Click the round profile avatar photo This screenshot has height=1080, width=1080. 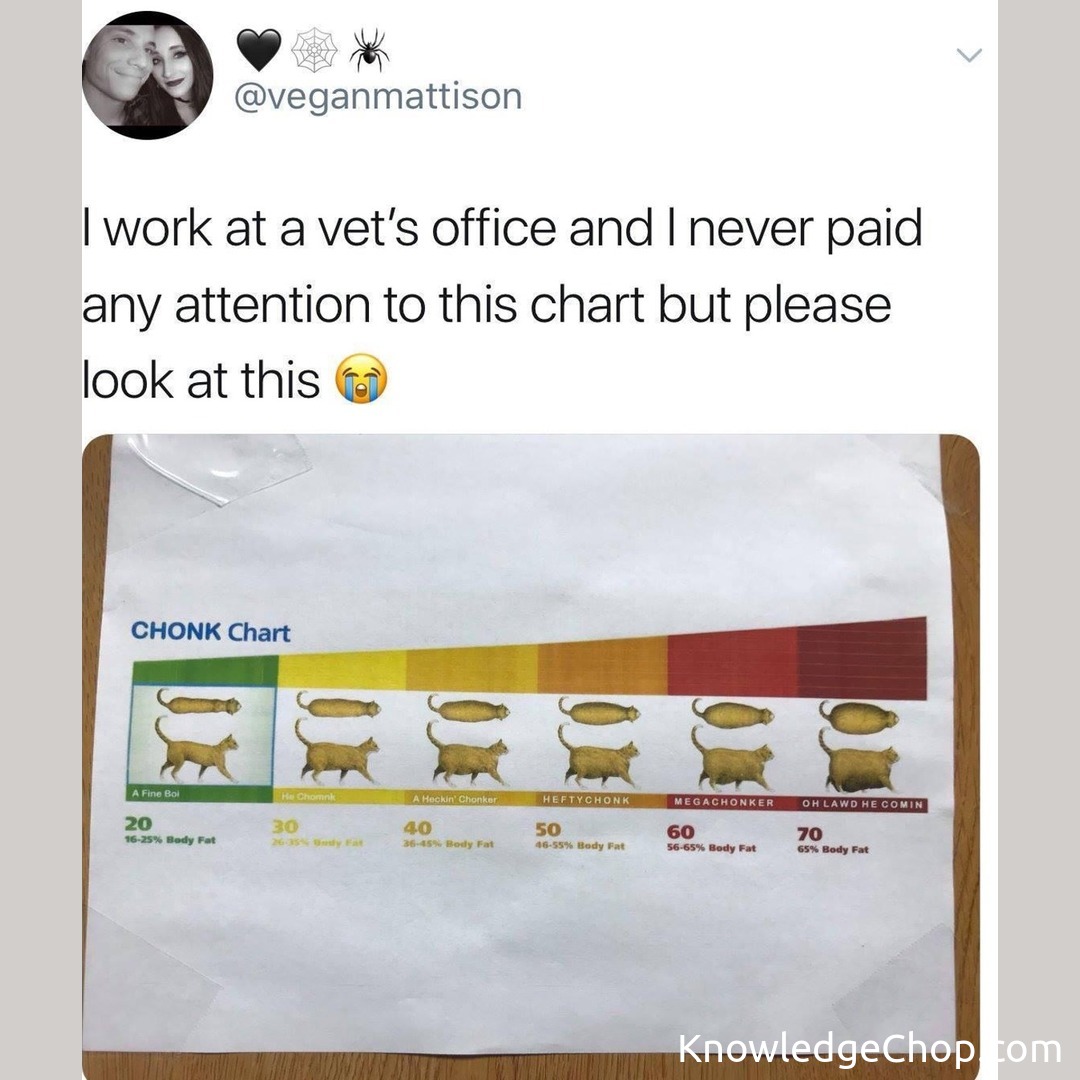tap(147, 75)
